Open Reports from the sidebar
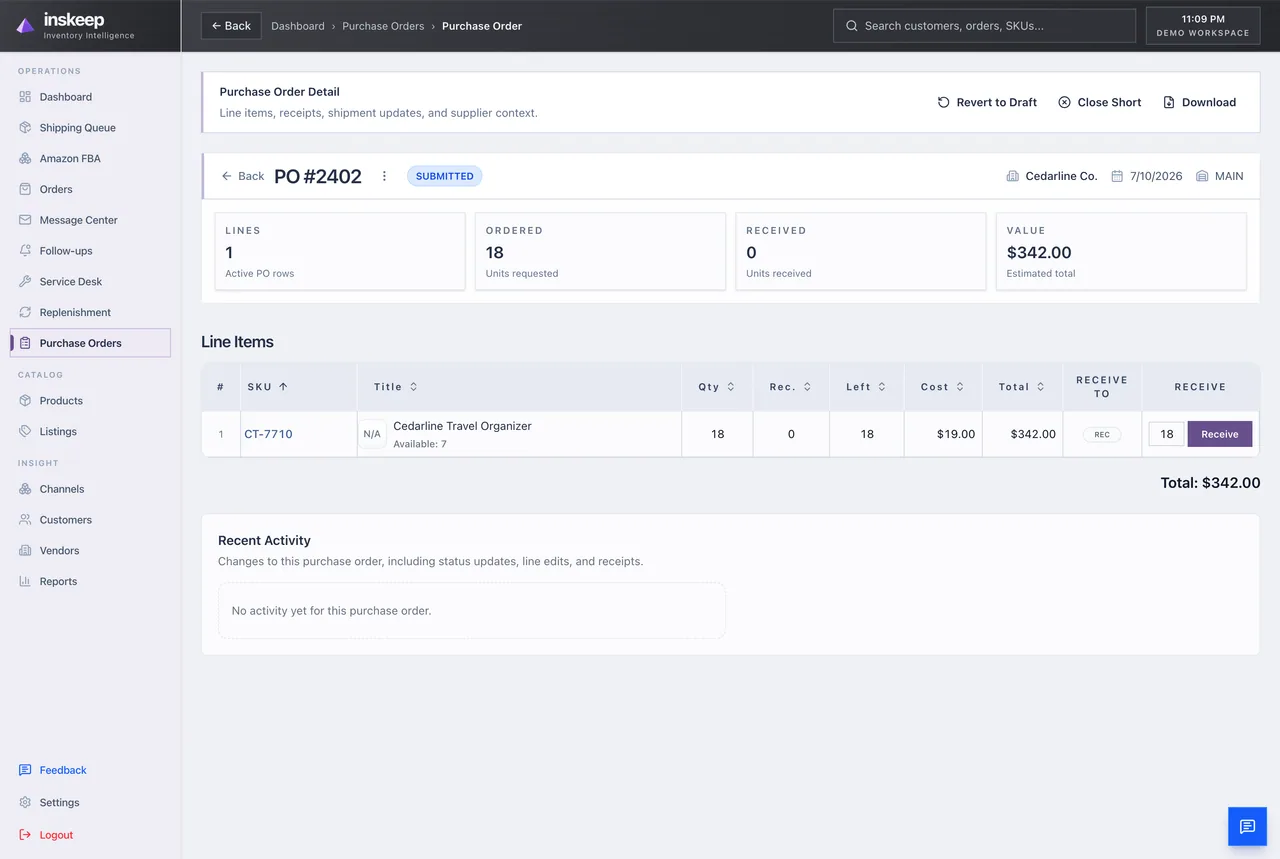 pyautogui.click(x=90, y=581)
